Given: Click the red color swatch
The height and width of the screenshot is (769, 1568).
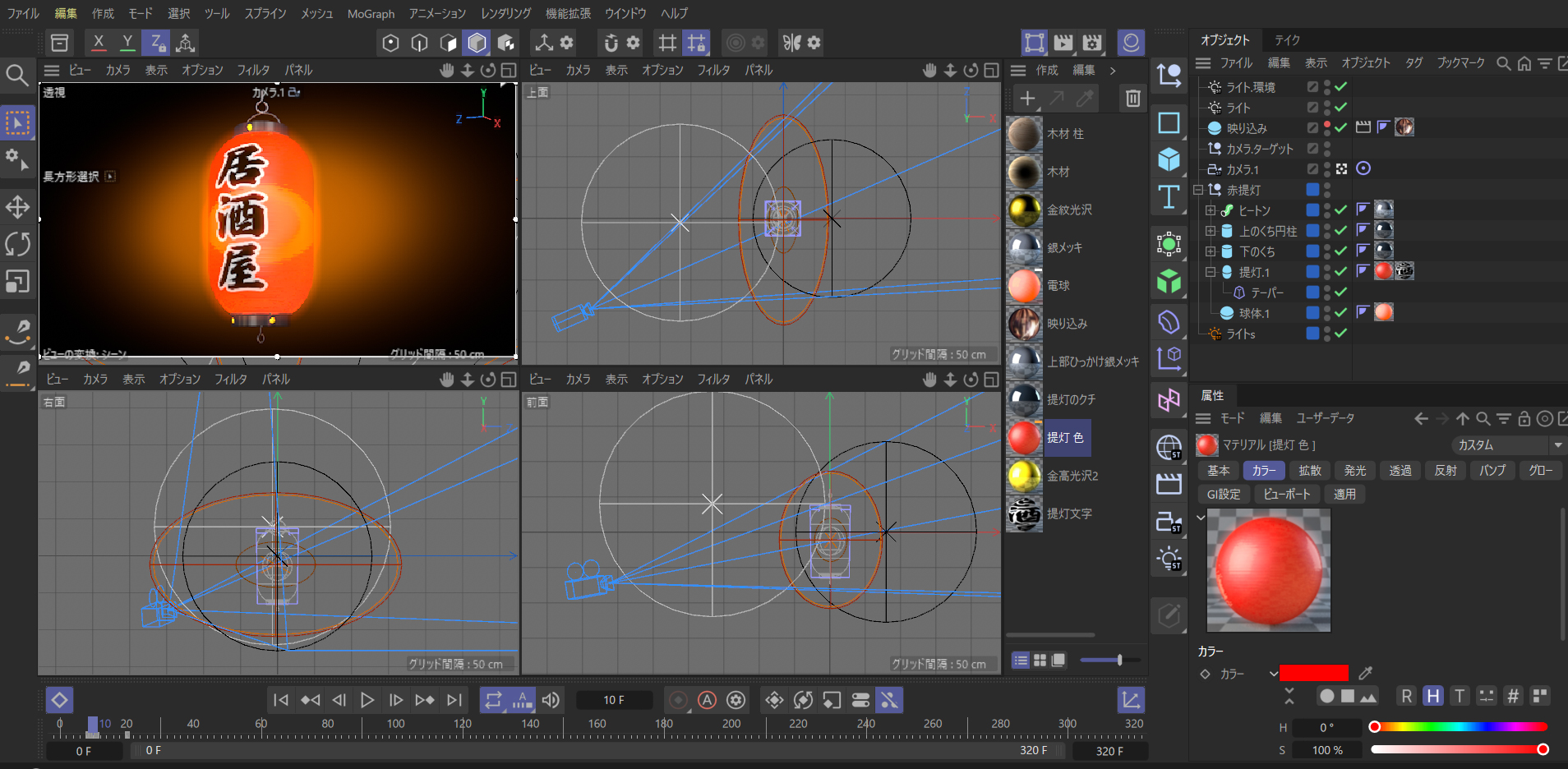Looking at the screenshot, I should tap(1313, 674).
